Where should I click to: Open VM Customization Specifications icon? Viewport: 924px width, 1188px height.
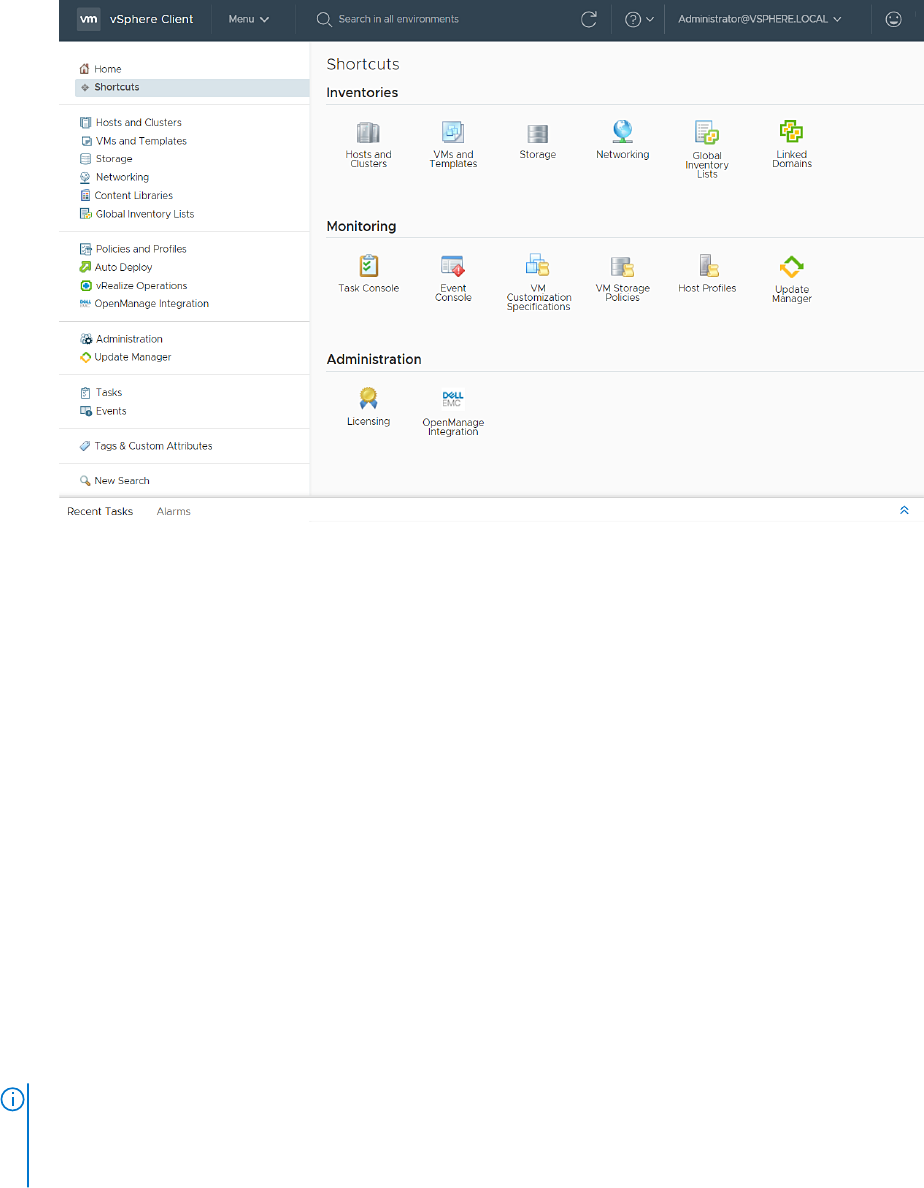(x=538, y=265)
